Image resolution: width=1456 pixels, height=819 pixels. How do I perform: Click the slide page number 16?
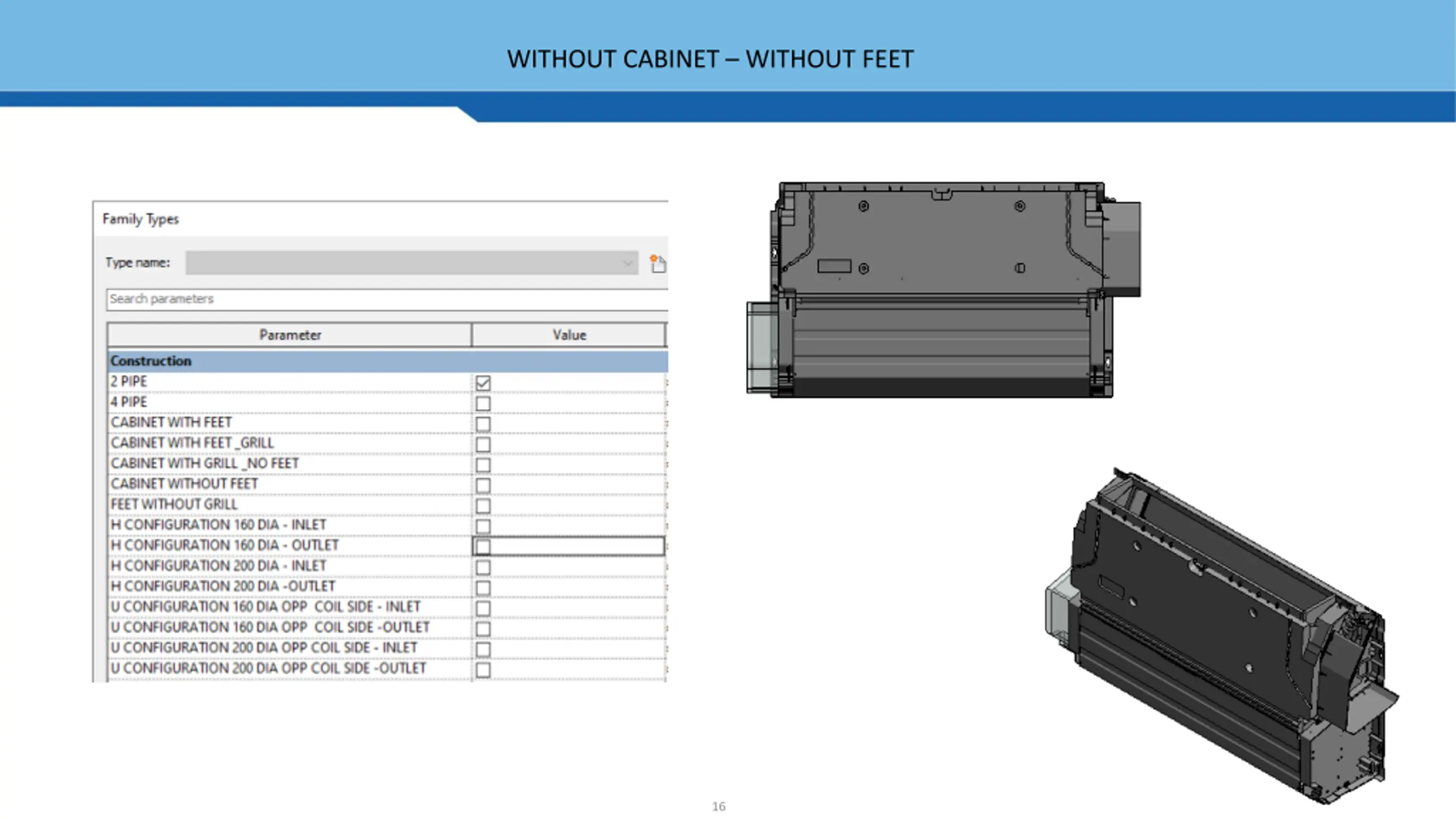[x=718, y=806]
